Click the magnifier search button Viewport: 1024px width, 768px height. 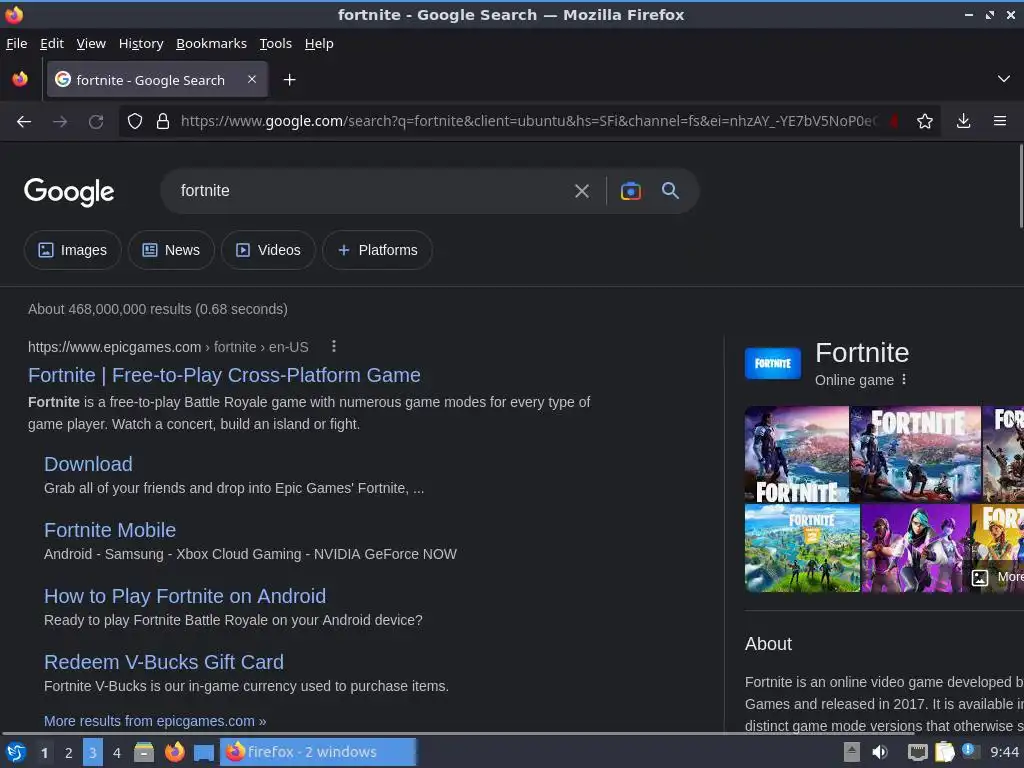point(670,191)
